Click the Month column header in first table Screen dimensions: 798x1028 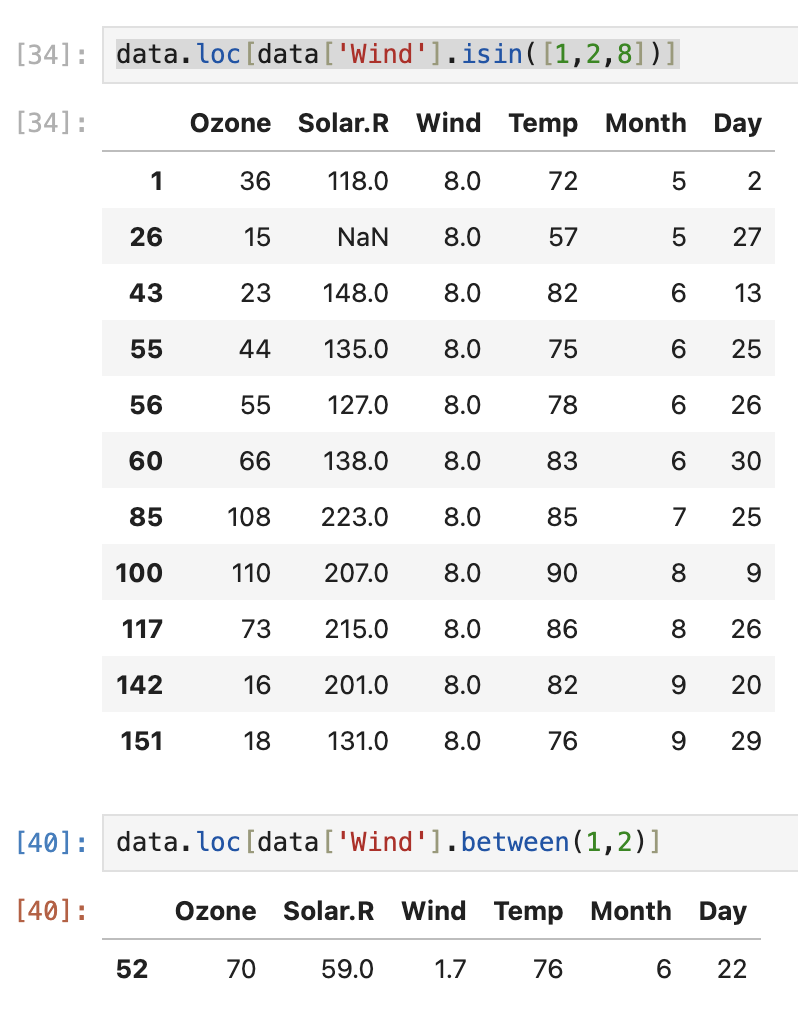click(646, 123)
